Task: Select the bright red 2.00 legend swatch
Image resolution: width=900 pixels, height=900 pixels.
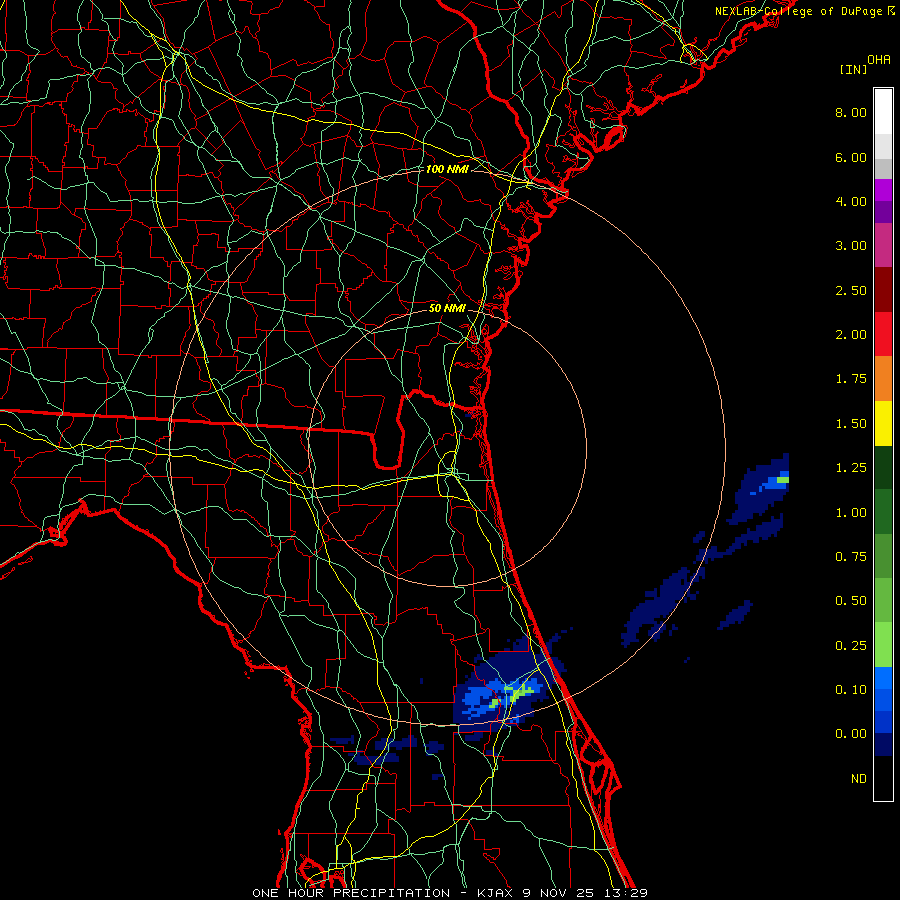Action: pyautogui.click(x=883, y=335)
